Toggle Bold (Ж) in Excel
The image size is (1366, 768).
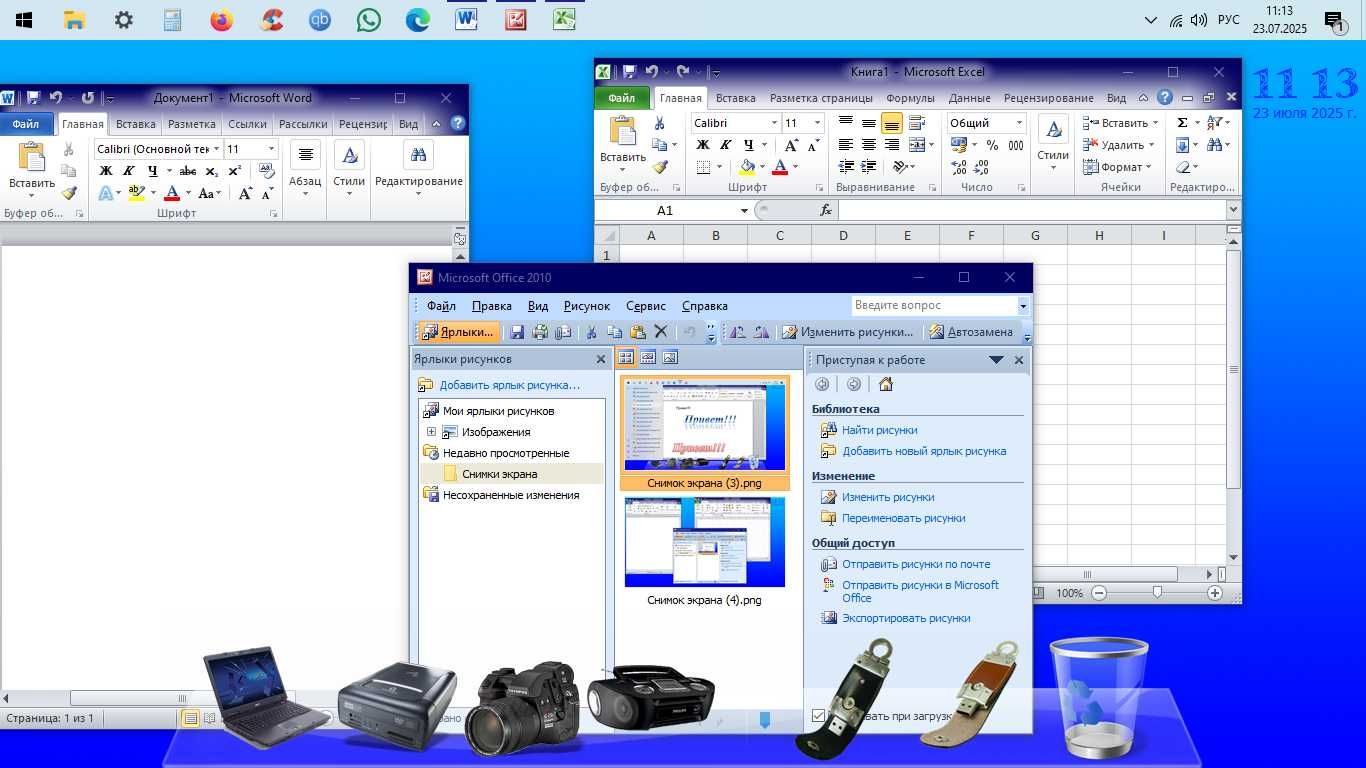coord(703,145)
